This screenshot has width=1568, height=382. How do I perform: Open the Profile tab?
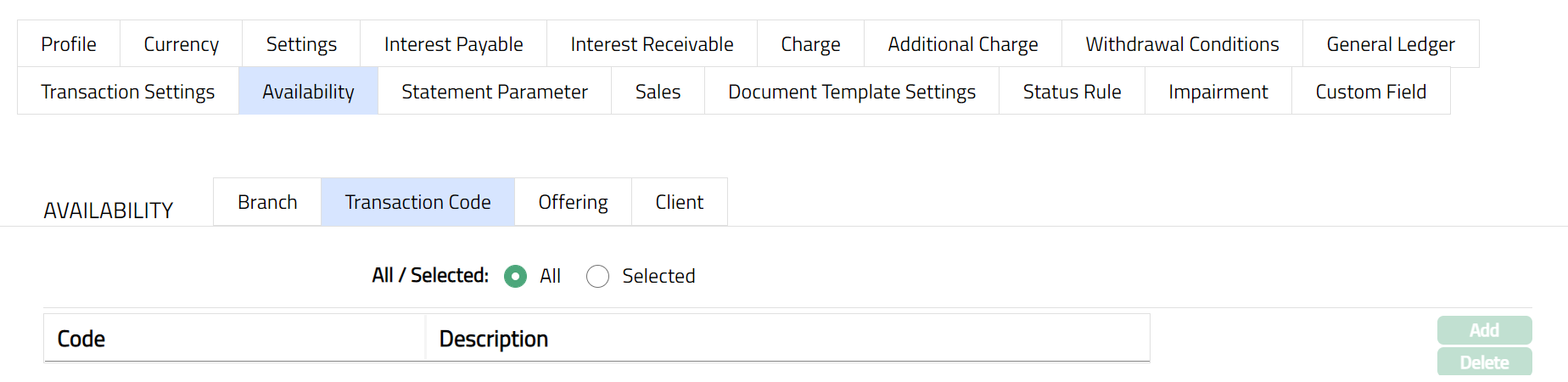tap(69, 44)
